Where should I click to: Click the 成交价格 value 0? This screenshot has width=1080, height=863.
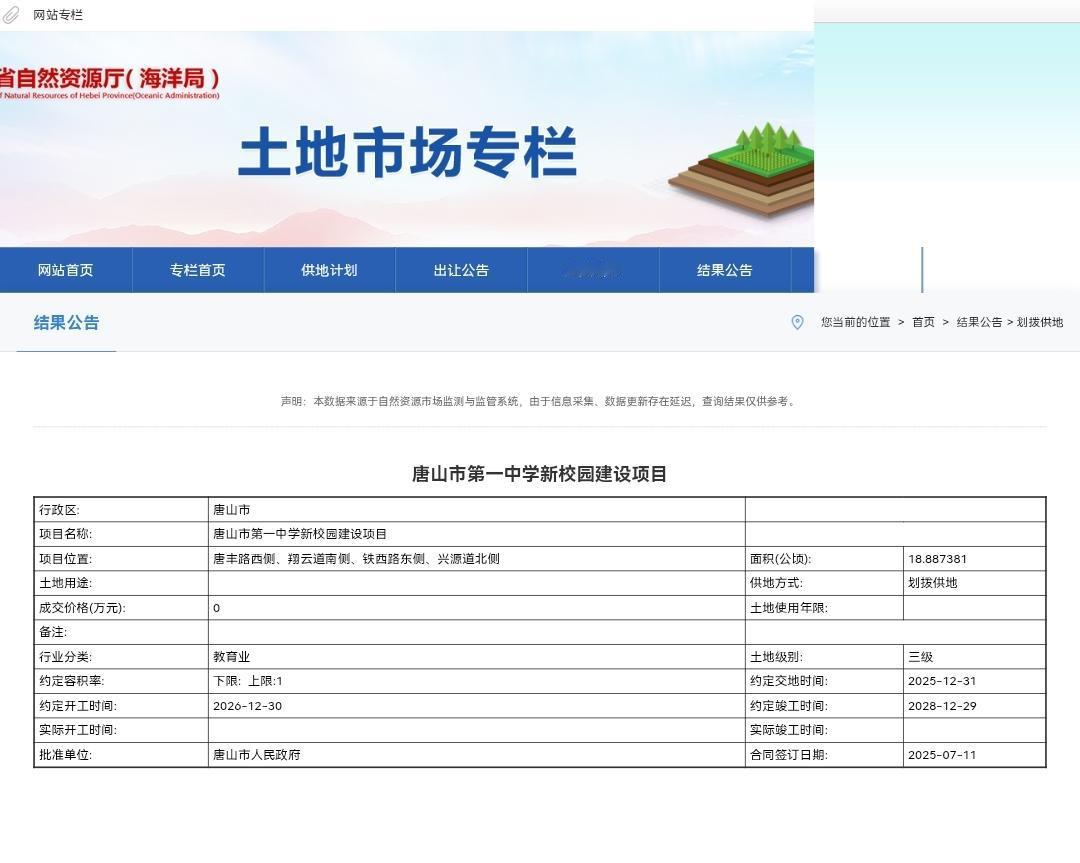tap(216, 607)
